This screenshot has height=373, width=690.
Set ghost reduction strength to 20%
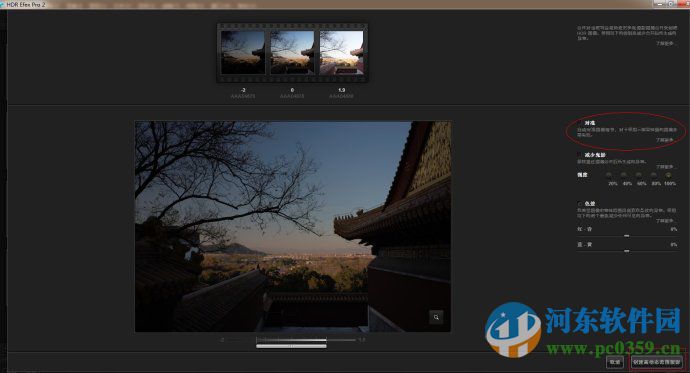click(609, 175)
